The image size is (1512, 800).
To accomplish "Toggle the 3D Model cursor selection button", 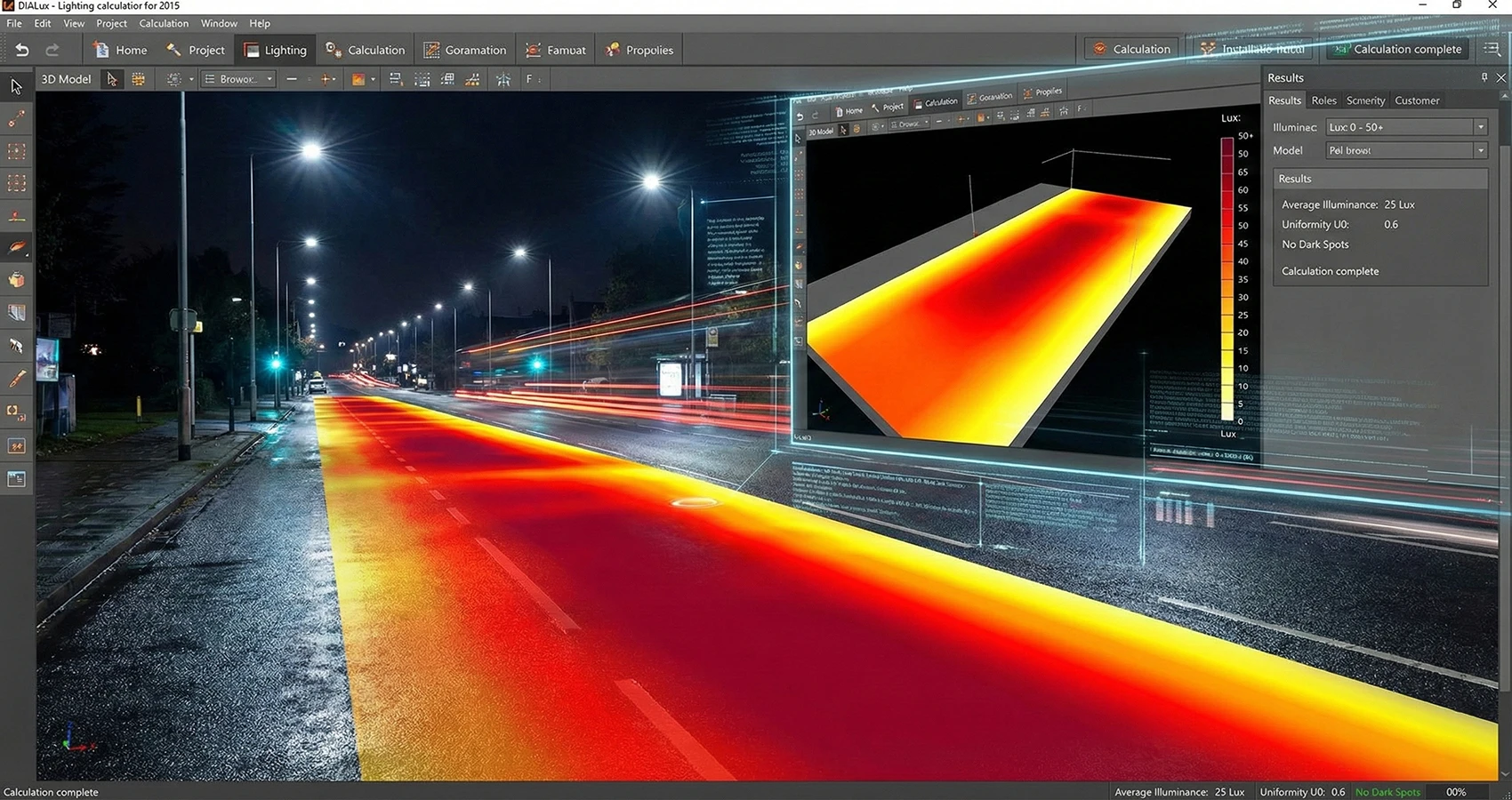I will (x=111, y=79).
